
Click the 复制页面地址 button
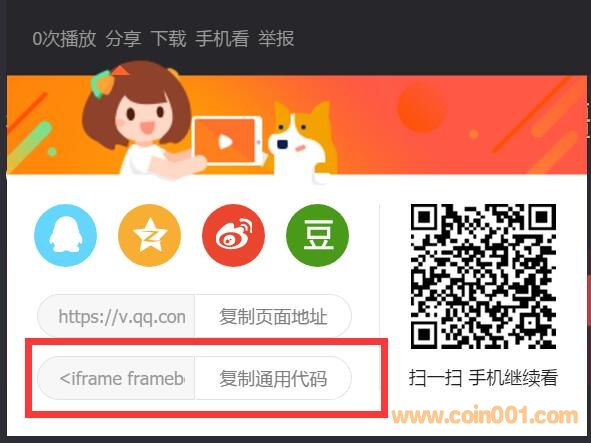pos(273,316)
